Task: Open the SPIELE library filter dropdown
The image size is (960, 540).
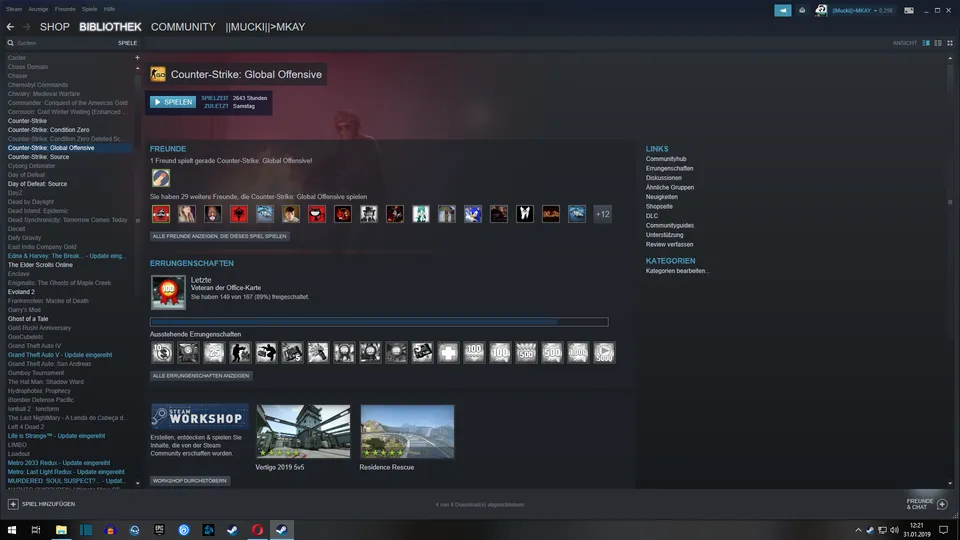Action: 127,43
